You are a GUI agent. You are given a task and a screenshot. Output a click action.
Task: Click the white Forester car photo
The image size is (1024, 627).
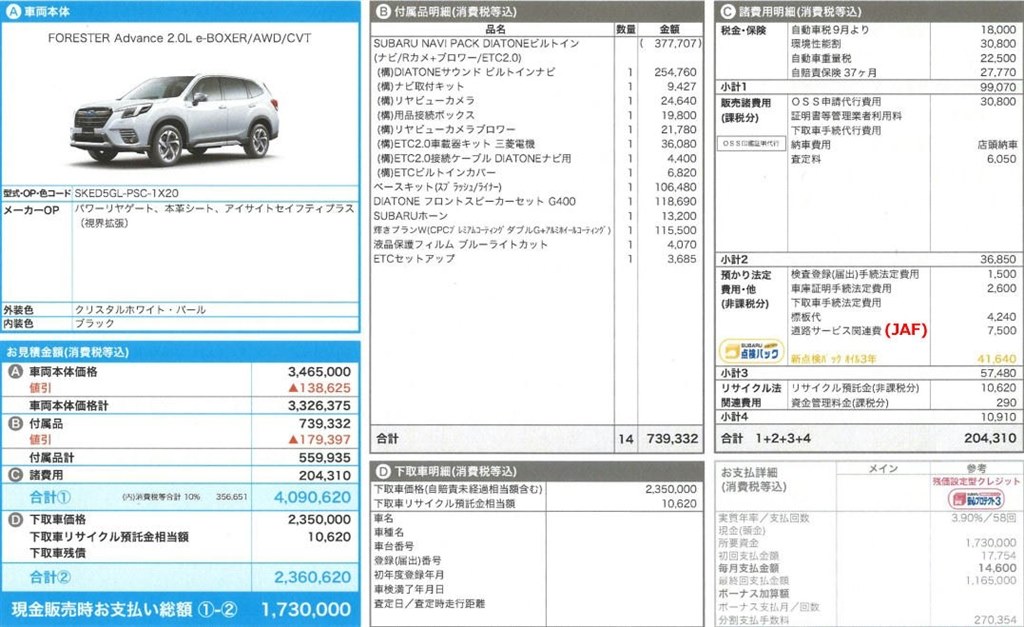pyautogui.click(x=174, y=119)
